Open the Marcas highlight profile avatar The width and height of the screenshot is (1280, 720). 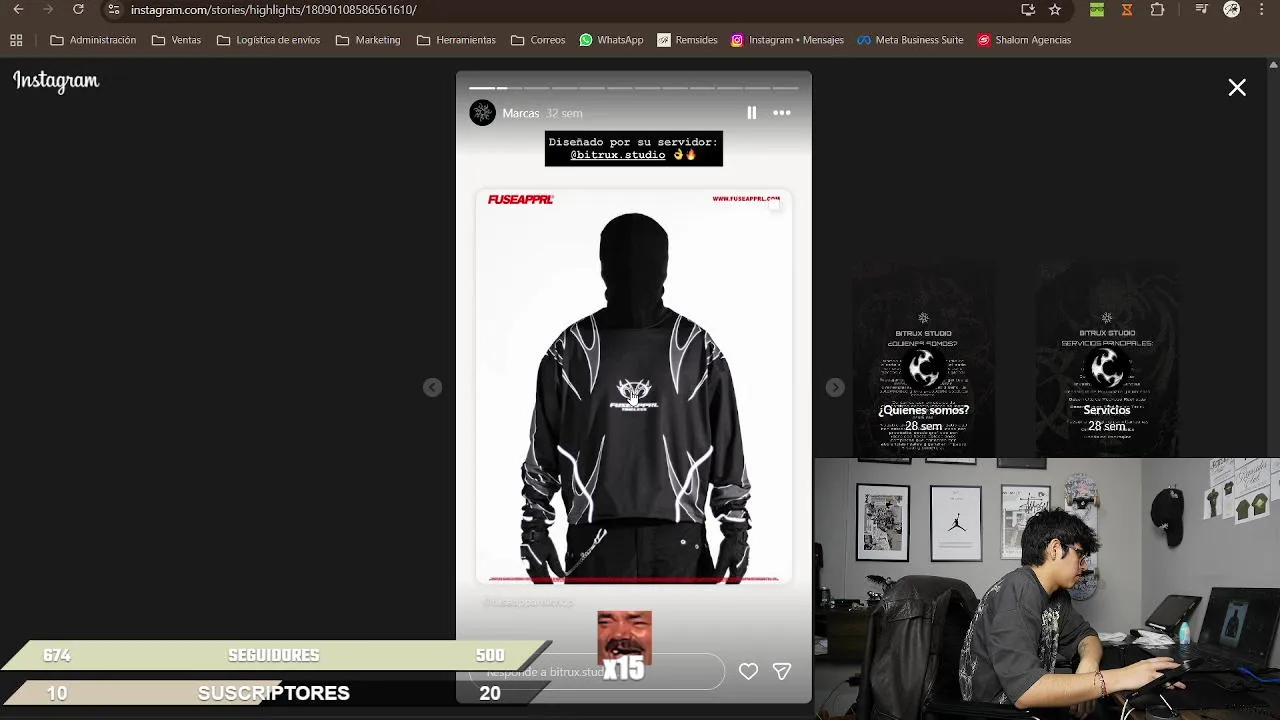482,113
